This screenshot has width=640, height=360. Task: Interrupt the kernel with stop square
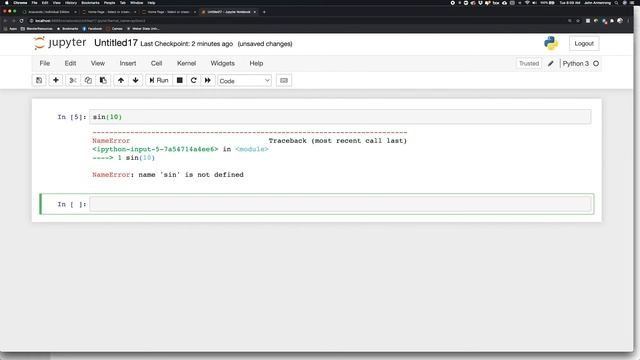(x=180, y=80)
